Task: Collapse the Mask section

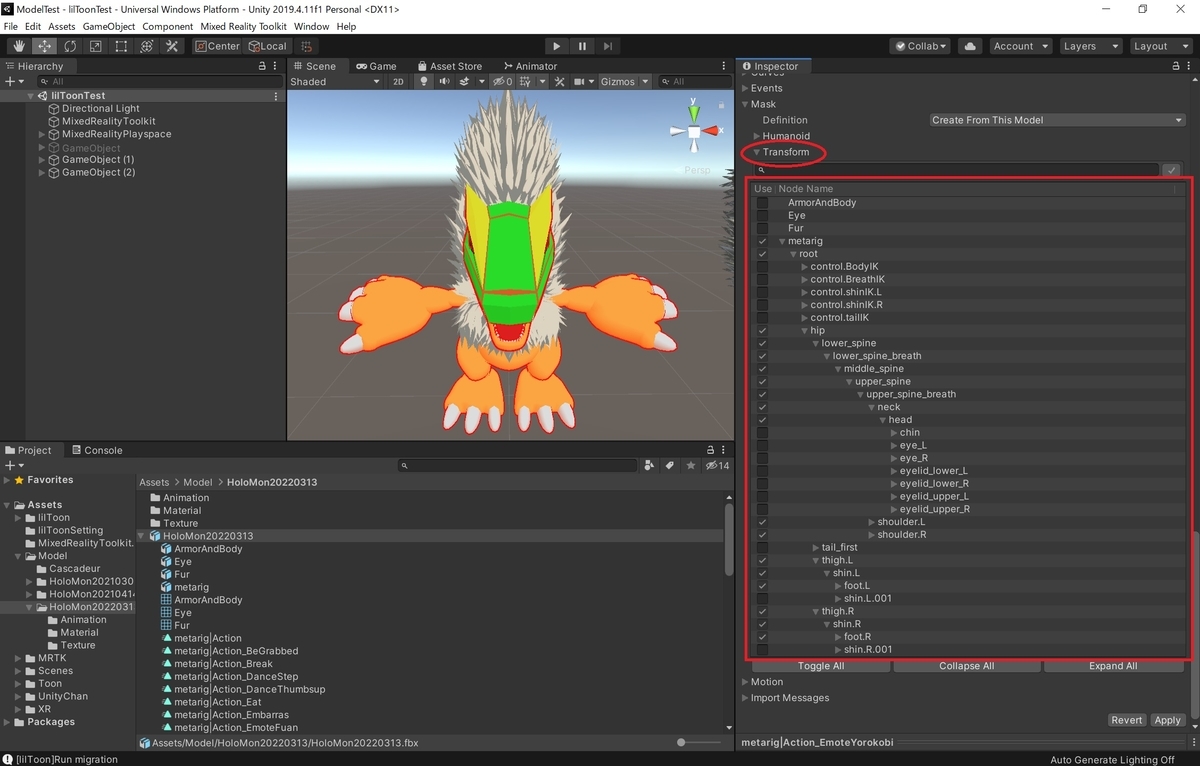Action: click(x=746, y=104)
